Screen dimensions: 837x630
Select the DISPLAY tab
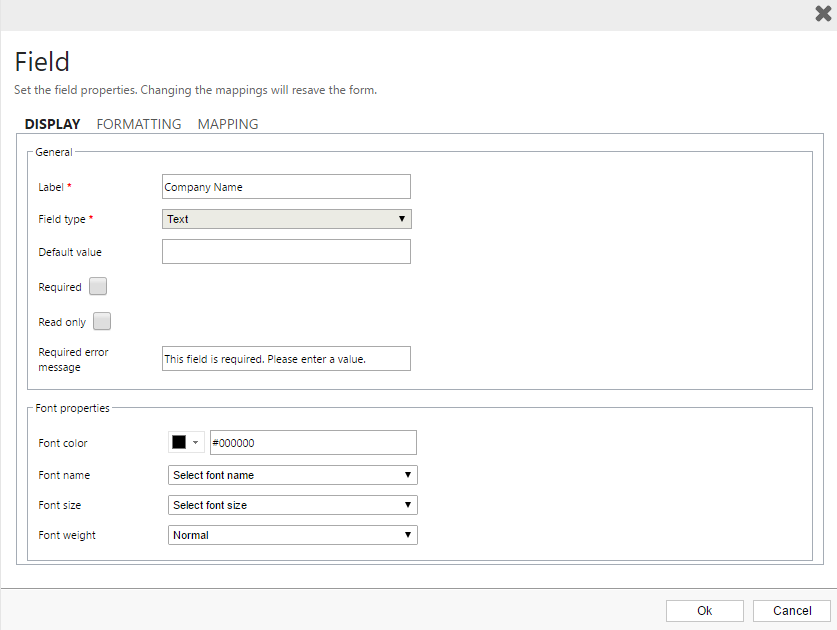coord(52,124)
